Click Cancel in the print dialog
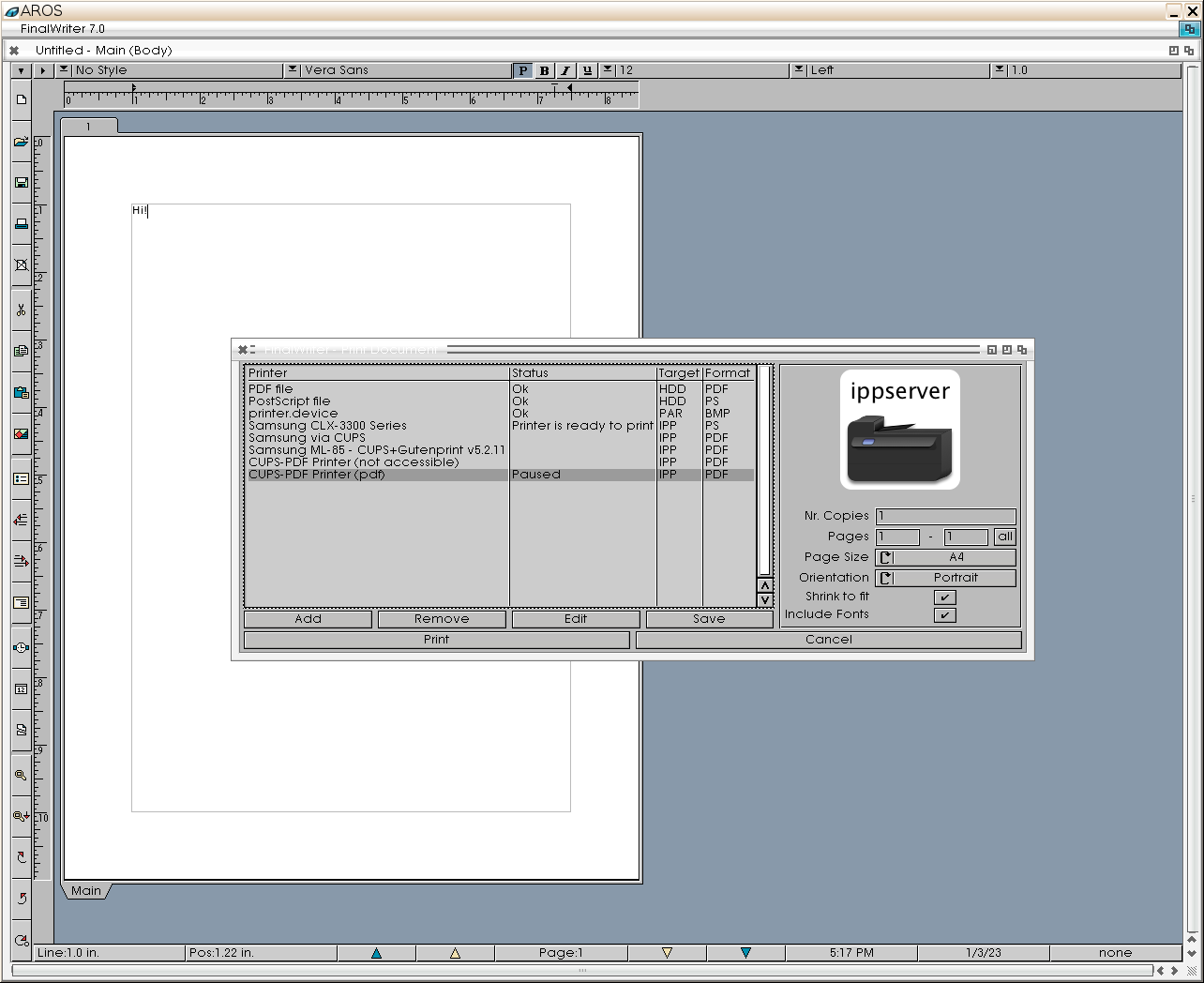 [x=829, y=640]
